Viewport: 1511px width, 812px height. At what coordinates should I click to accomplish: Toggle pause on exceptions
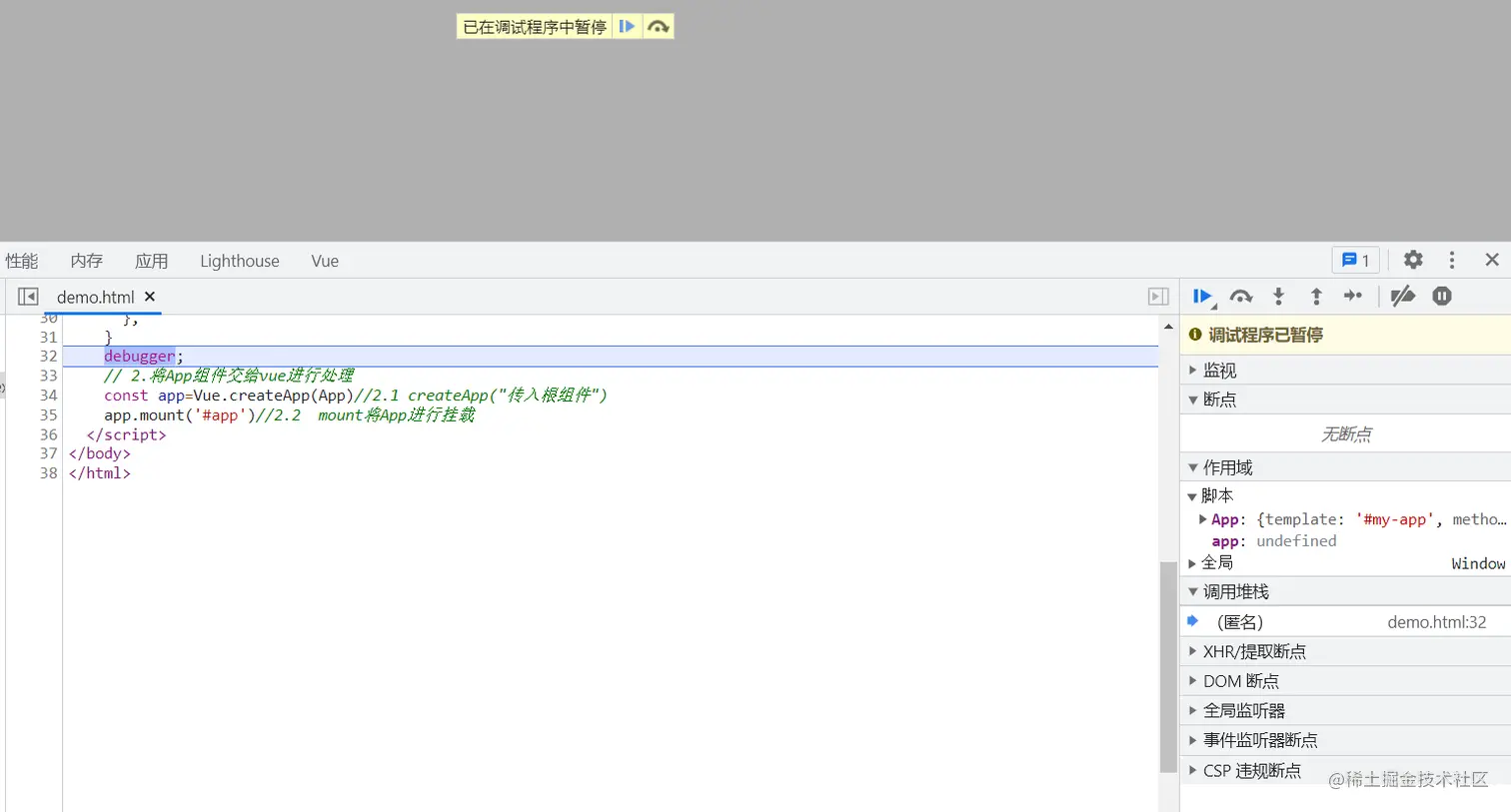pyautogui.click(x=1442, y=296)
